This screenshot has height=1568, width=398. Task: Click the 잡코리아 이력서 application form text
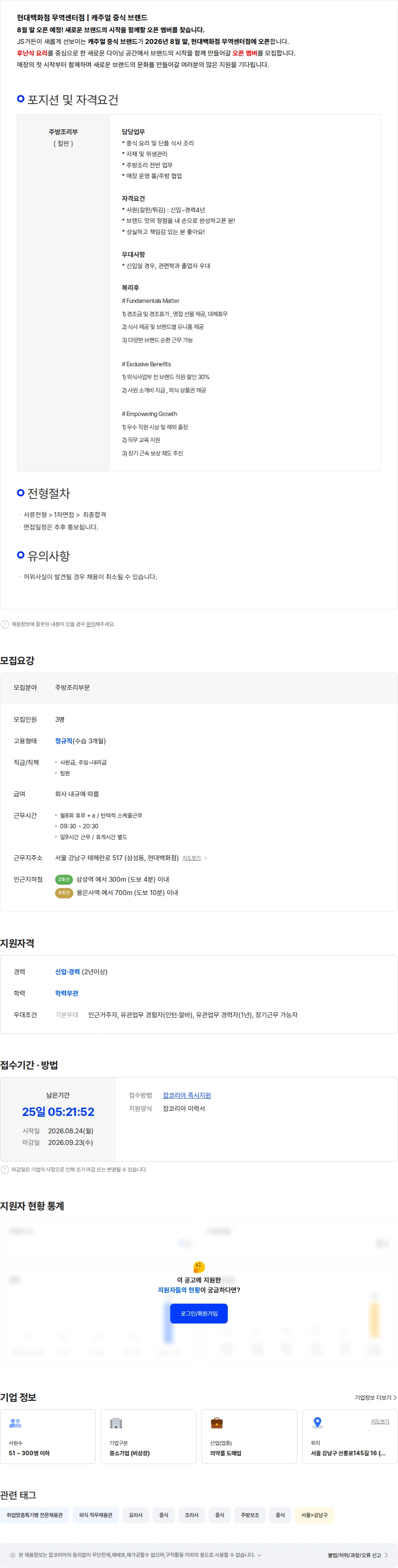click(x=184, y=1108)
